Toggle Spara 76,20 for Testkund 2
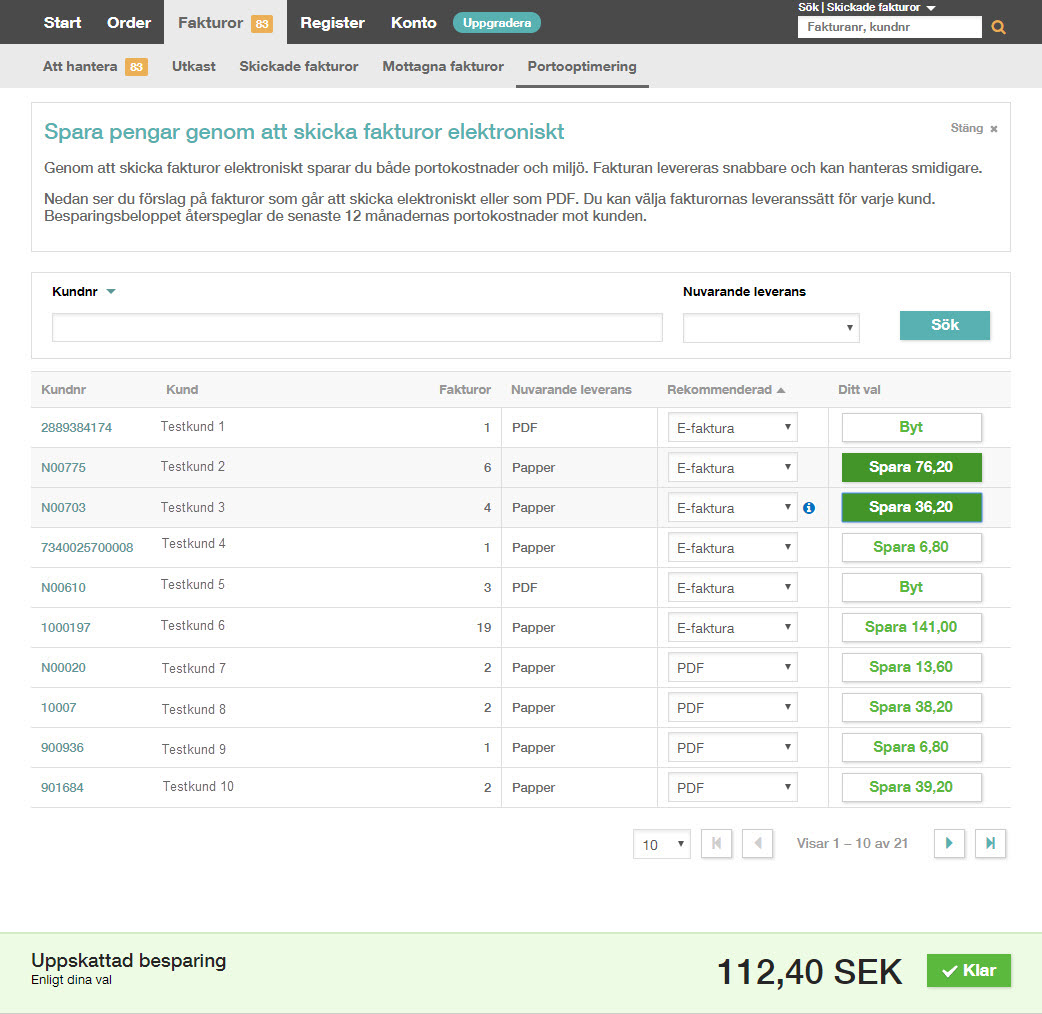The image size is (1042, 1014). click(x=911, y=467)
